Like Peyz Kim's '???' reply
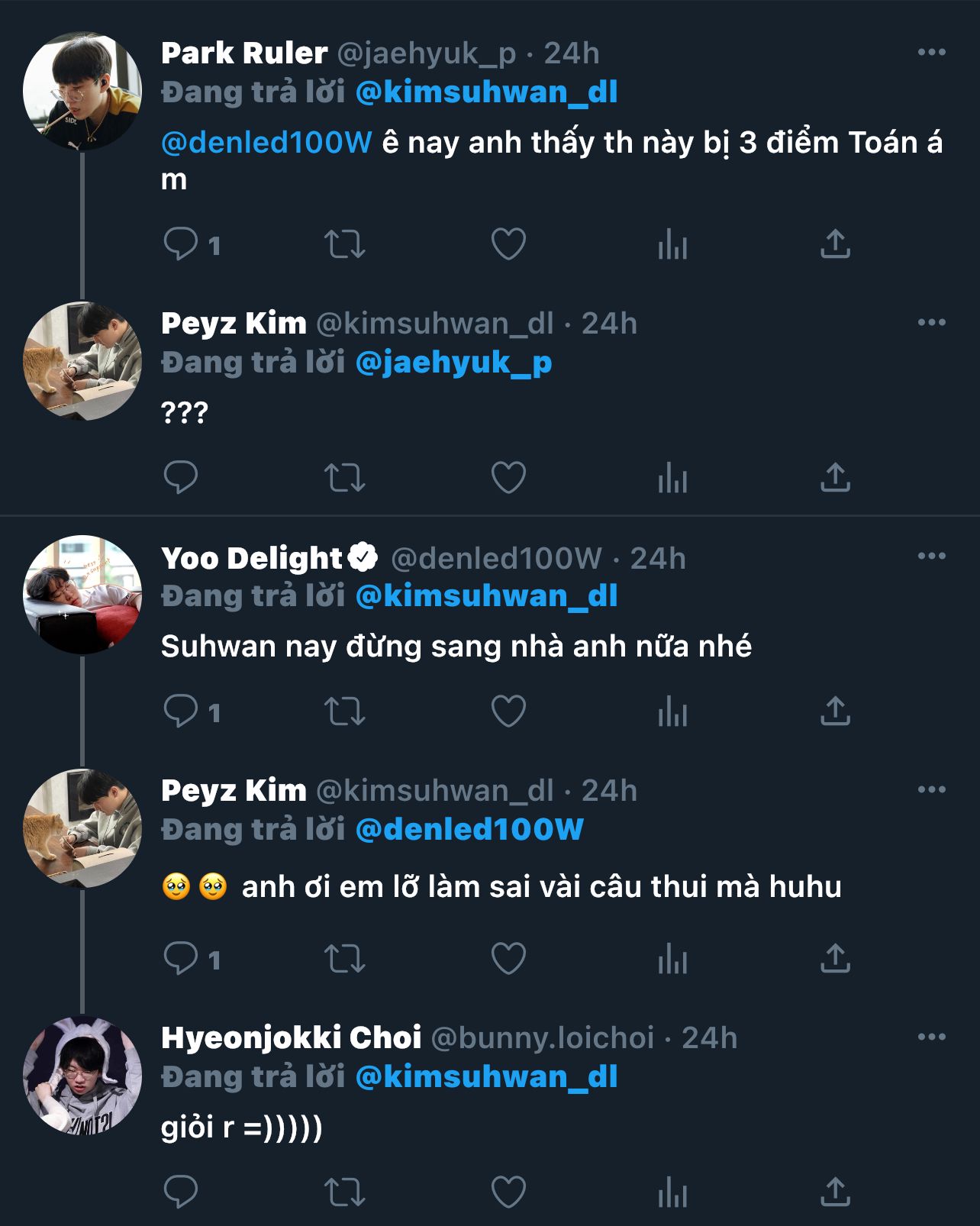Screen dimensions: 980x1226 [508, 478]
